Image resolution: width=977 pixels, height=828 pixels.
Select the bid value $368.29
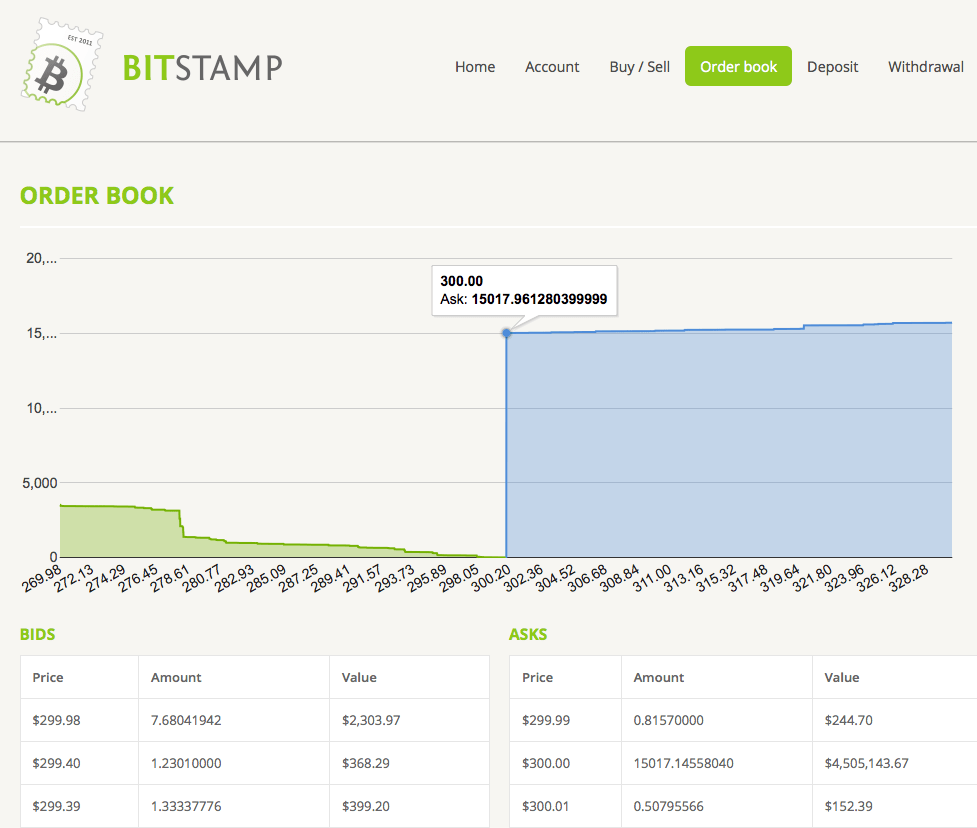tap(366, 763)
